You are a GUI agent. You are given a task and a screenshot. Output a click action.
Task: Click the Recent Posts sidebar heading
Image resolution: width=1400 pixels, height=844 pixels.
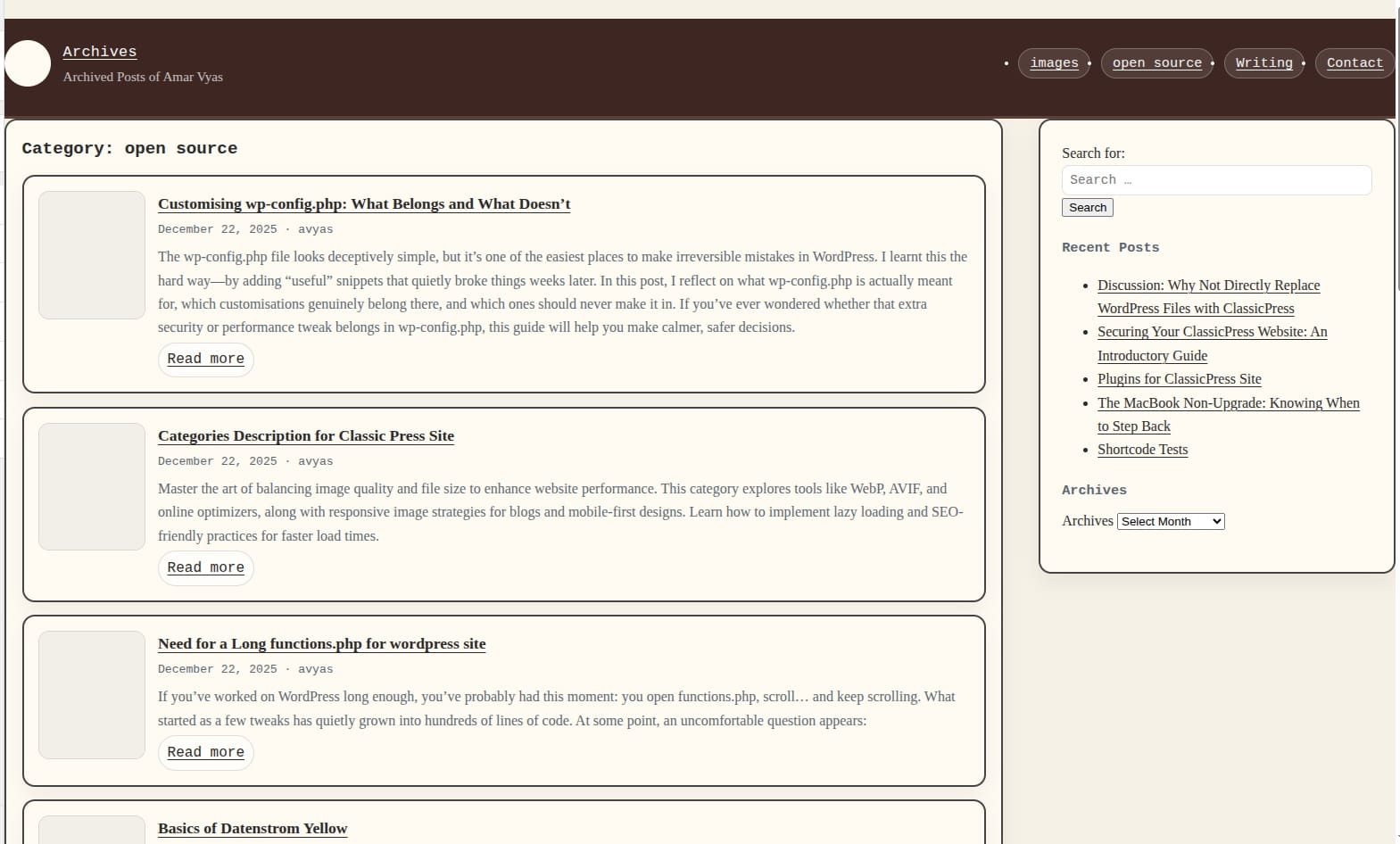click(x=1111, y=248)
